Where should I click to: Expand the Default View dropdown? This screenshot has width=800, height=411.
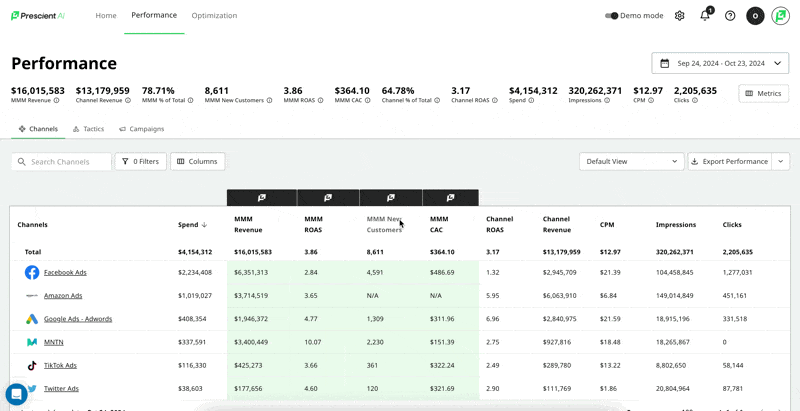pos(631,161)
